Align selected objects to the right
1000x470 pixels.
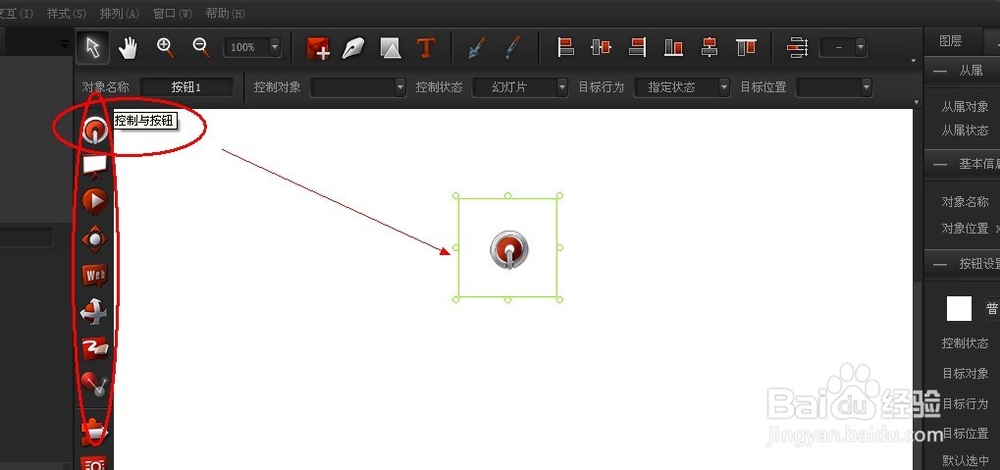[637, 47]
